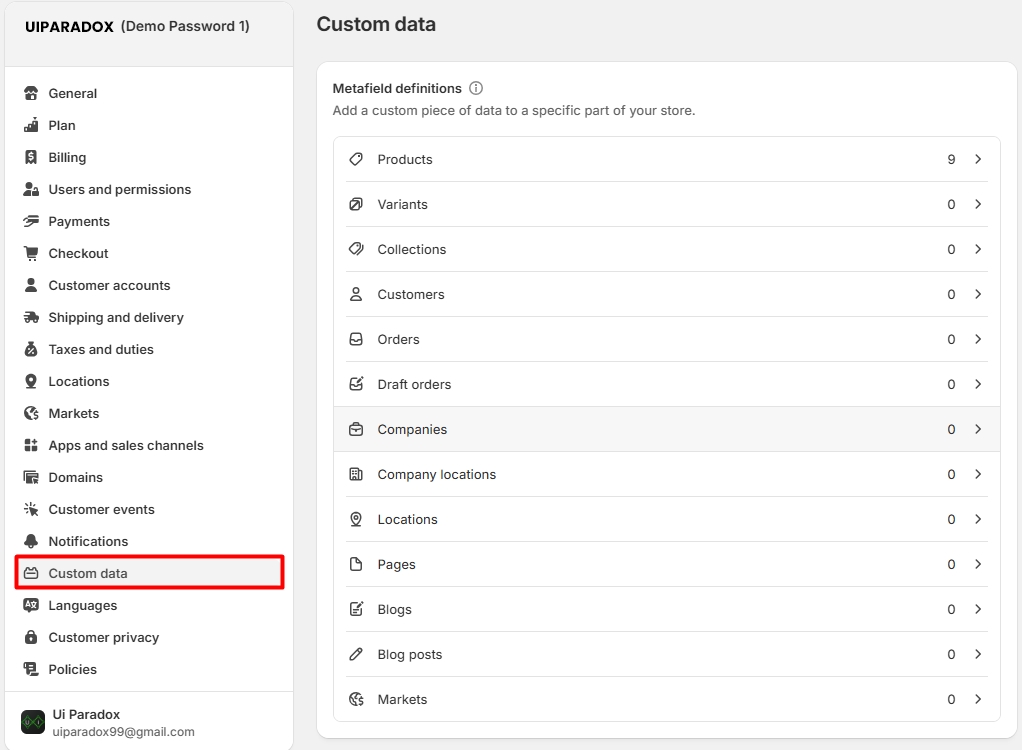Click the Ui Paradox account avatar
This screenshot has height=750, width=1022.
[x=33, y=722]
